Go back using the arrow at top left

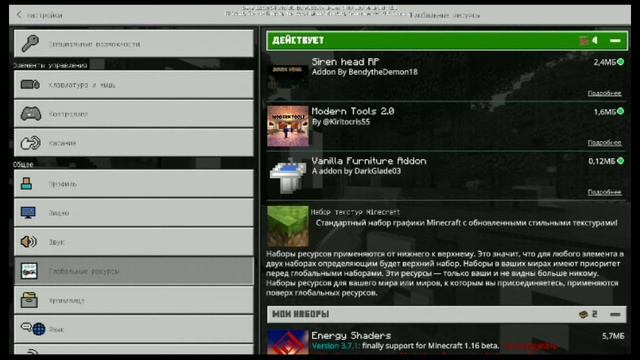coord(19,15)
